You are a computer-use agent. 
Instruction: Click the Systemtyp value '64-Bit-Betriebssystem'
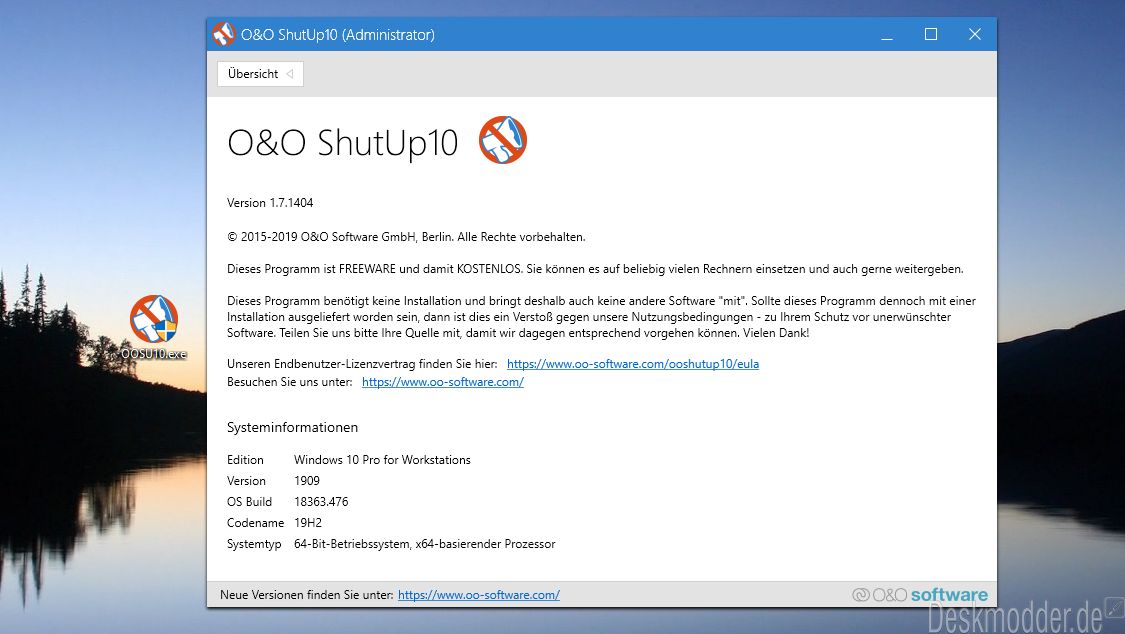coord(425,544)
